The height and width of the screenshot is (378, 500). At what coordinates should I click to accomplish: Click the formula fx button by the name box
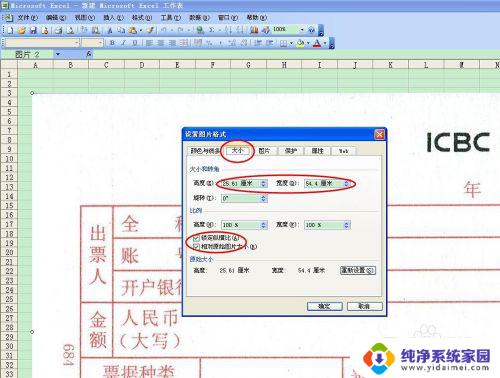pyautogui.click(x=89, y=54)
